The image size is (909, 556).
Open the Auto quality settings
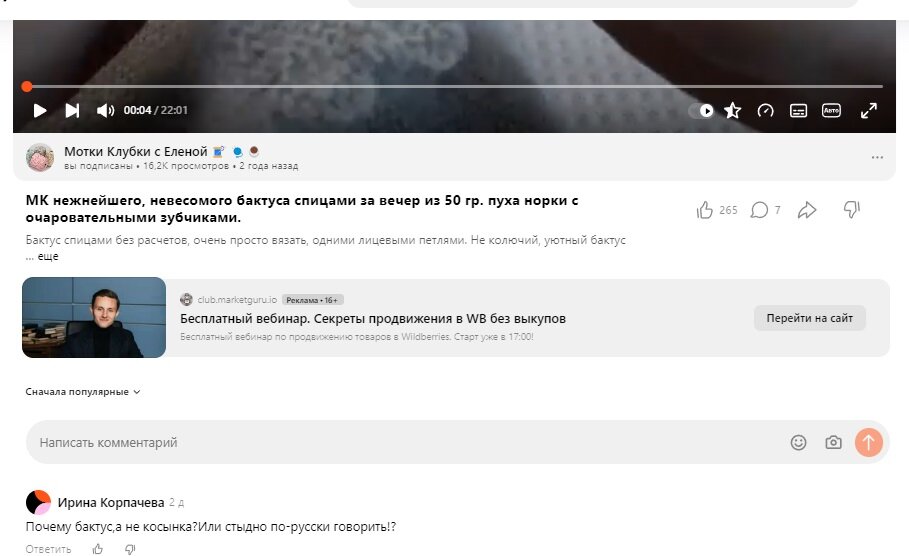(831, 110)
